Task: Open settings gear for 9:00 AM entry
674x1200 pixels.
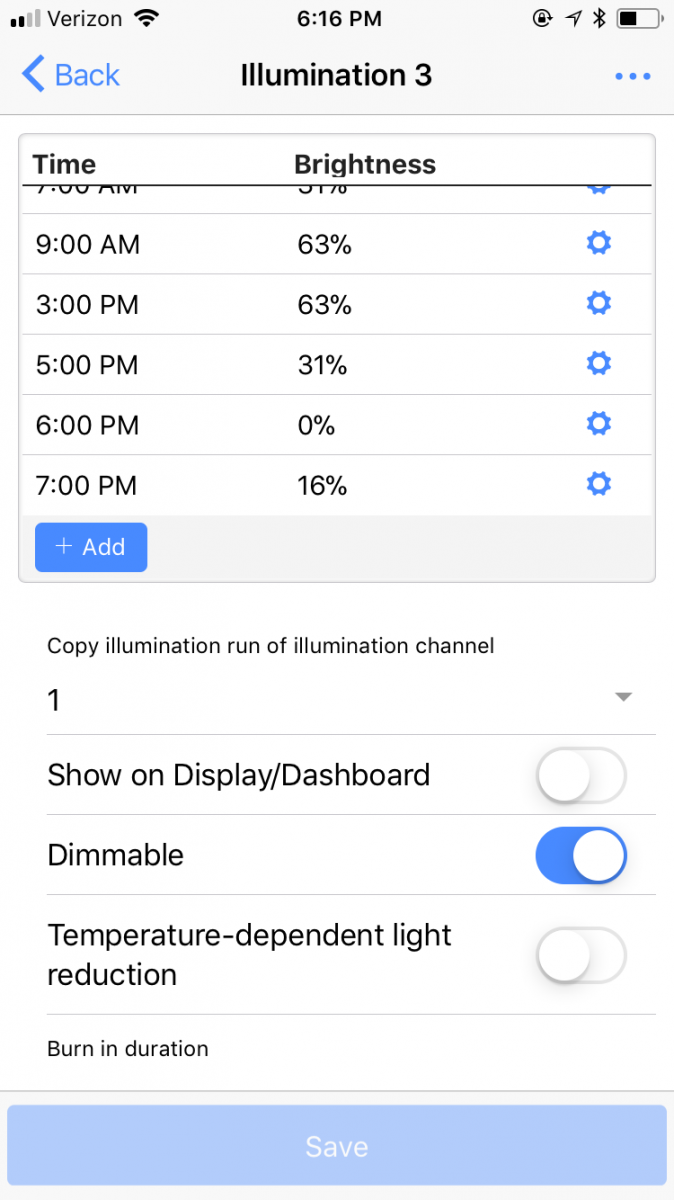Action: pyautogui.click(x=598, y=243)
